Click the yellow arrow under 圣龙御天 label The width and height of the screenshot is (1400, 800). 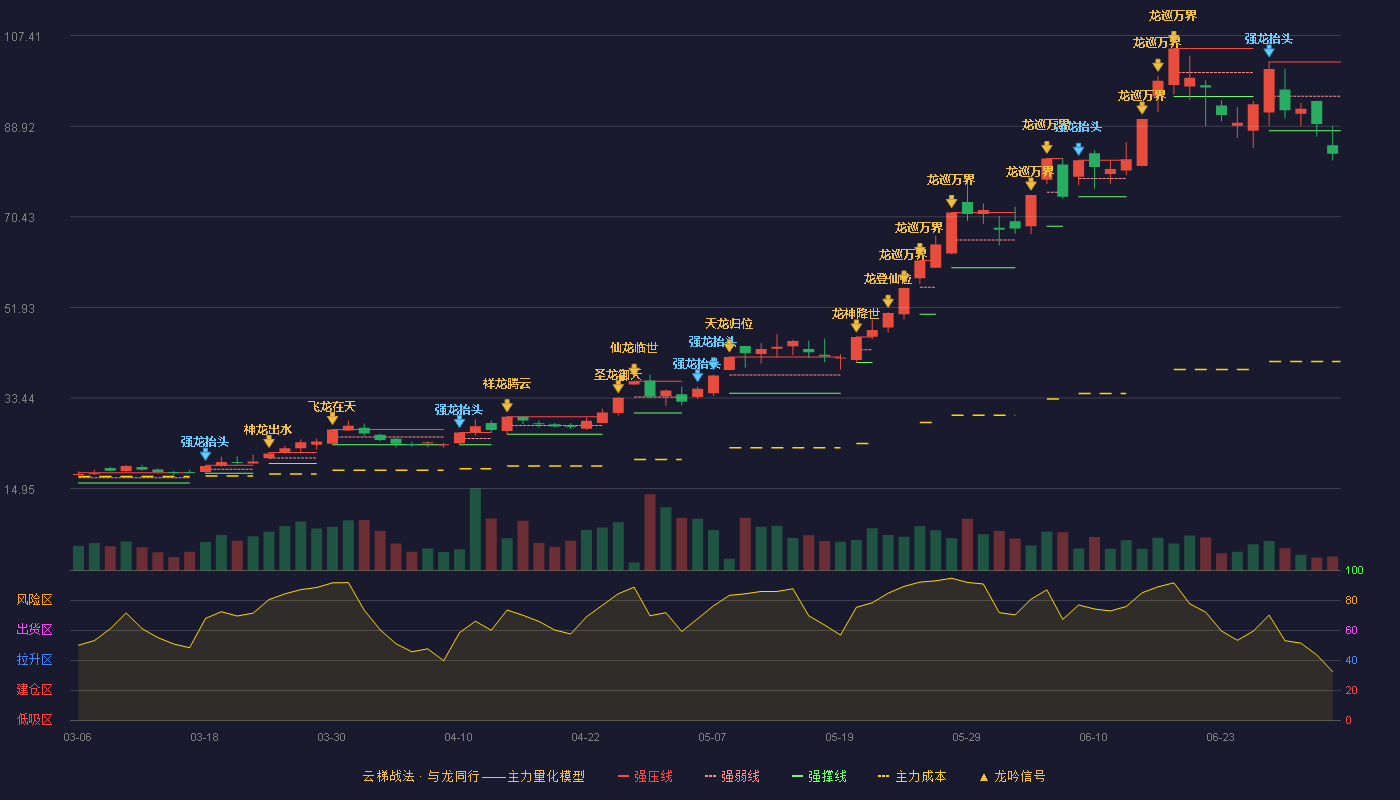(x=618, y=386)
